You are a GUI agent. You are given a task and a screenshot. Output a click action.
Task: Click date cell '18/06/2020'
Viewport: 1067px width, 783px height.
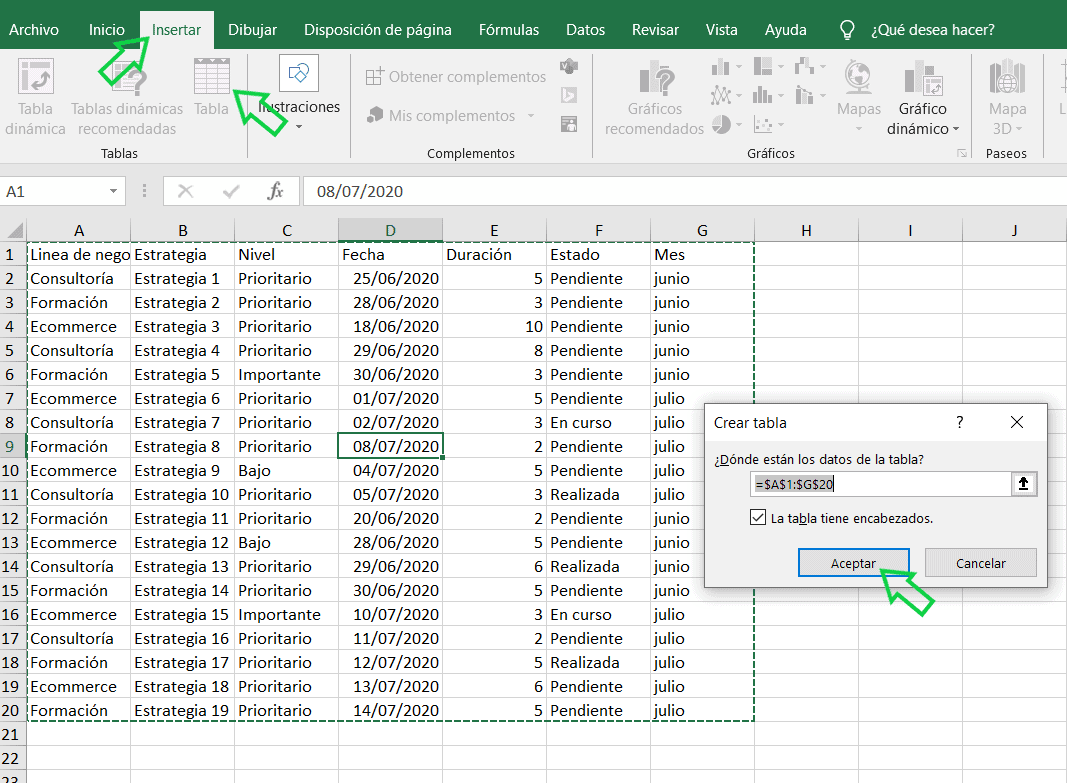391,327
